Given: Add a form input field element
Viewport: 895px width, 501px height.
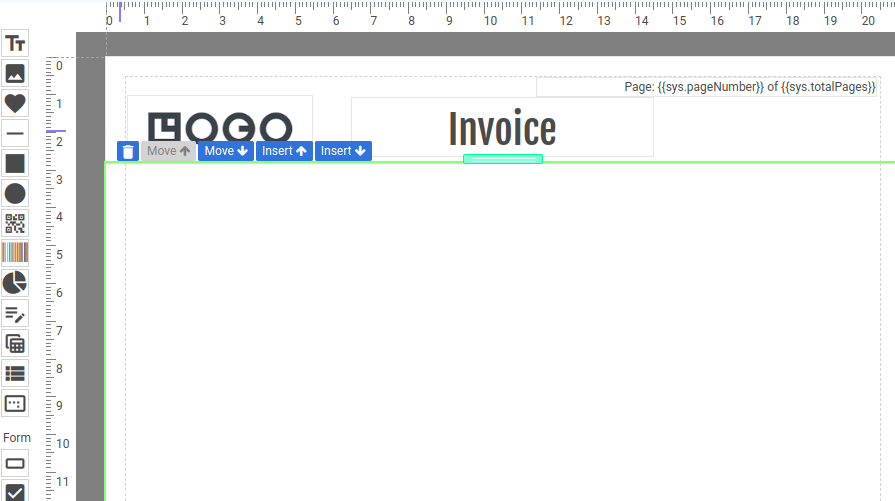Looking at the screenshot, I should [x=15, y=463].
